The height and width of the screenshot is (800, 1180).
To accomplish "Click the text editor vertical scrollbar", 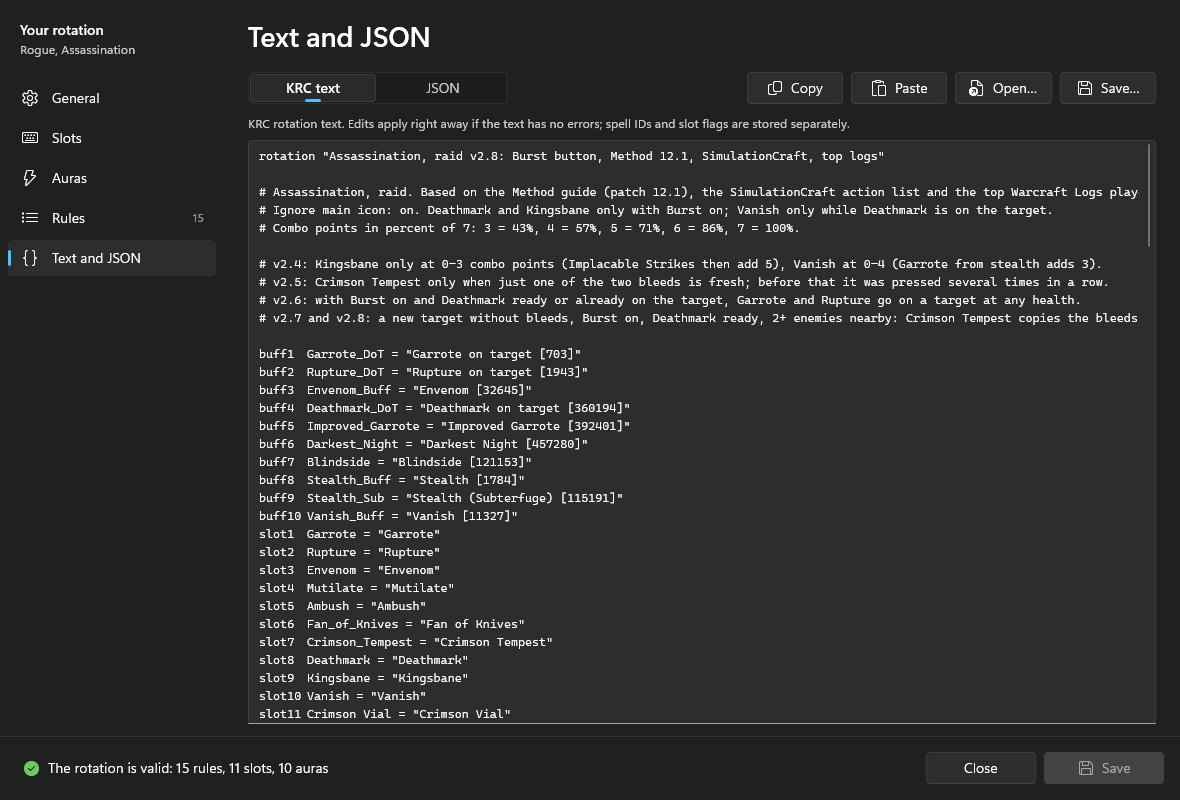I will [x=1149, y=196].
